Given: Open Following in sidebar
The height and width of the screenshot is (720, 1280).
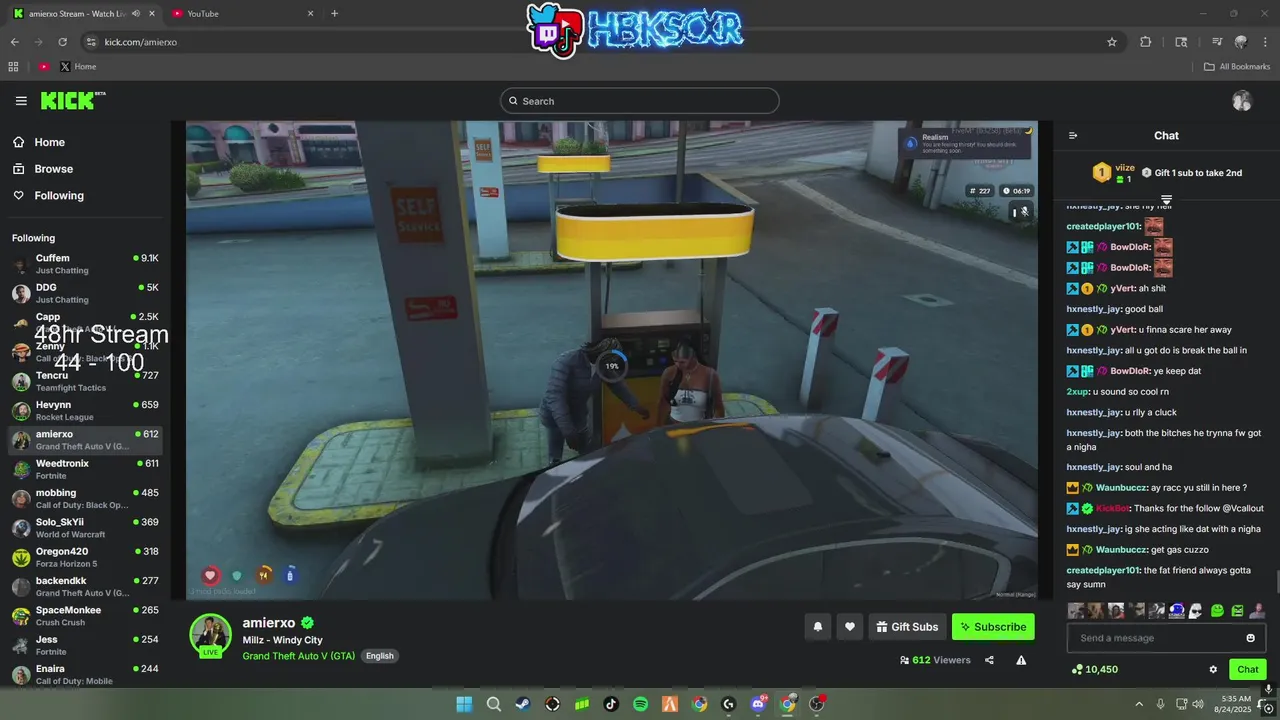Looking at the screenshot, I should [x=49, y=195].
